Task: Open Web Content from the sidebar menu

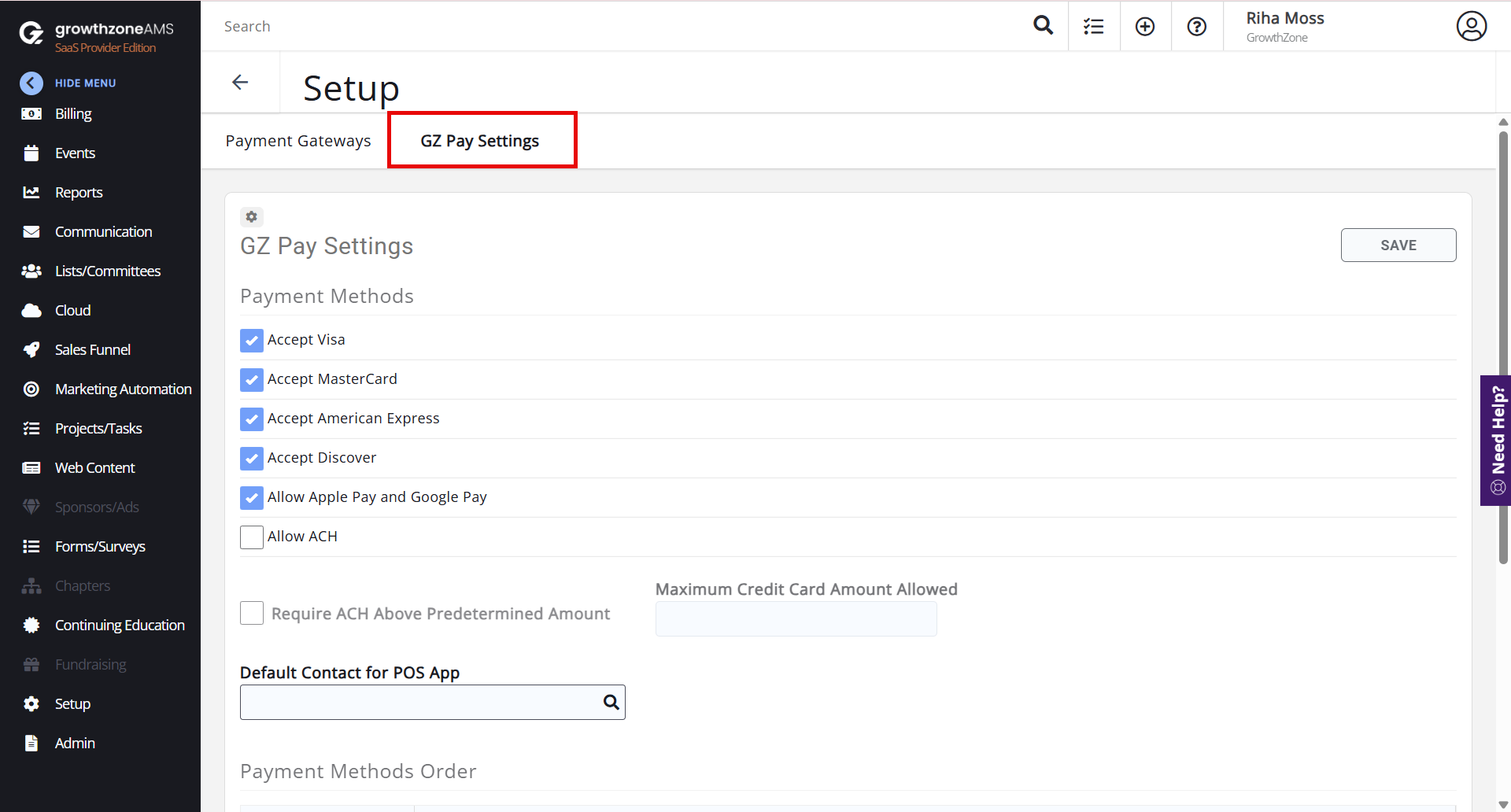Action: [x=95, y=468]
